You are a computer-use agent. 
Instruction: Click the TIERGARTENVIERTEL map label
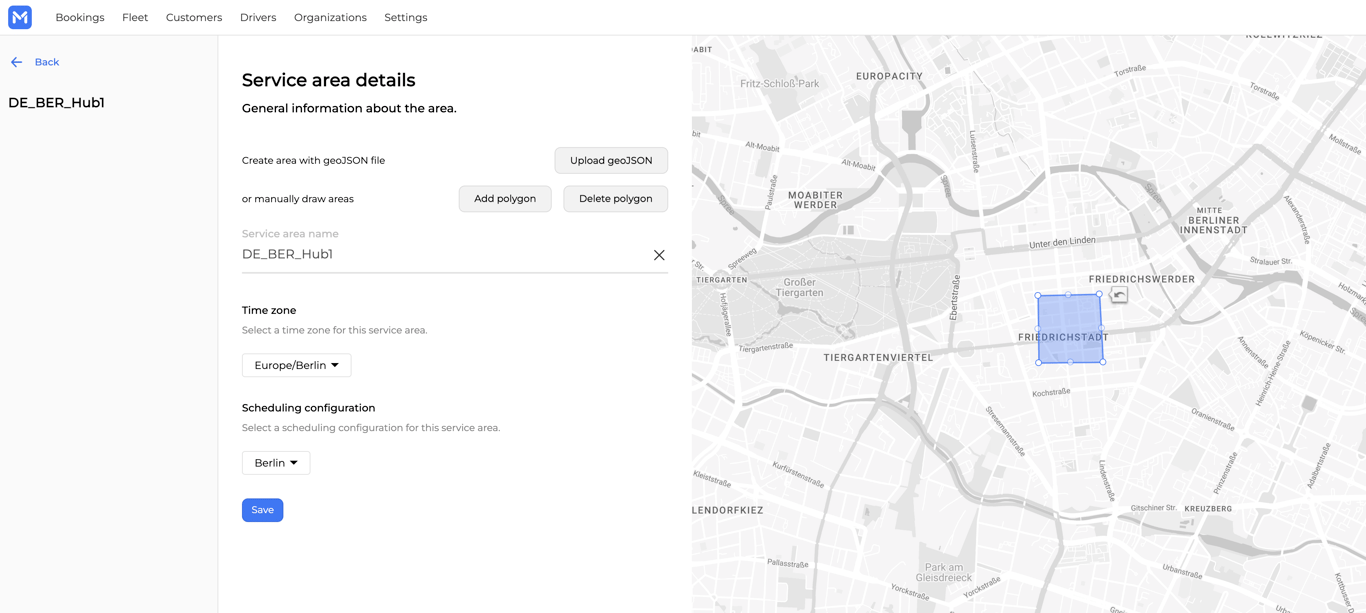(x=878, y=357)
